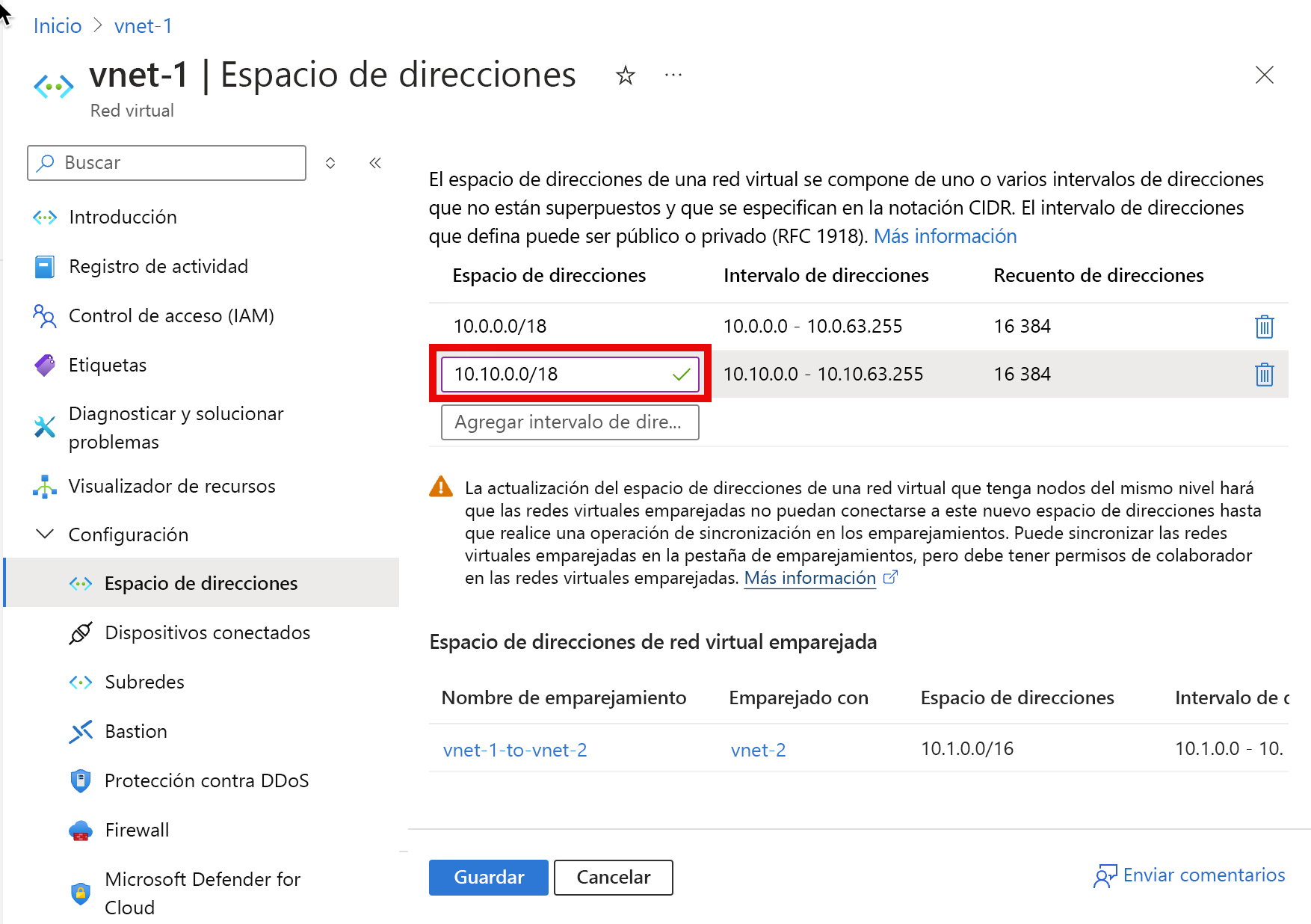The width and height of the screenshot is (1311, 924).
Task: Delete the 10.0.0.0/18 address space
Action: [x=1265, y=326]
